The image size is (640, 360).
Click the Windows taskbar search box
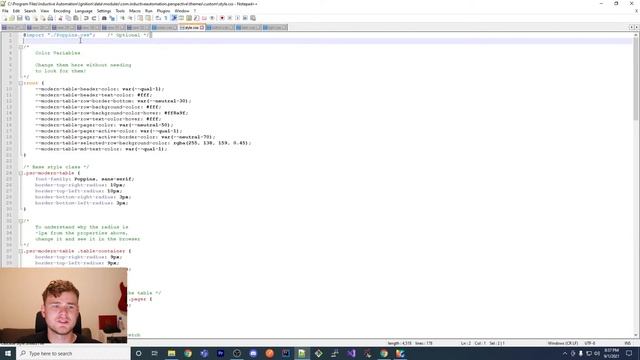coord(73,353)
